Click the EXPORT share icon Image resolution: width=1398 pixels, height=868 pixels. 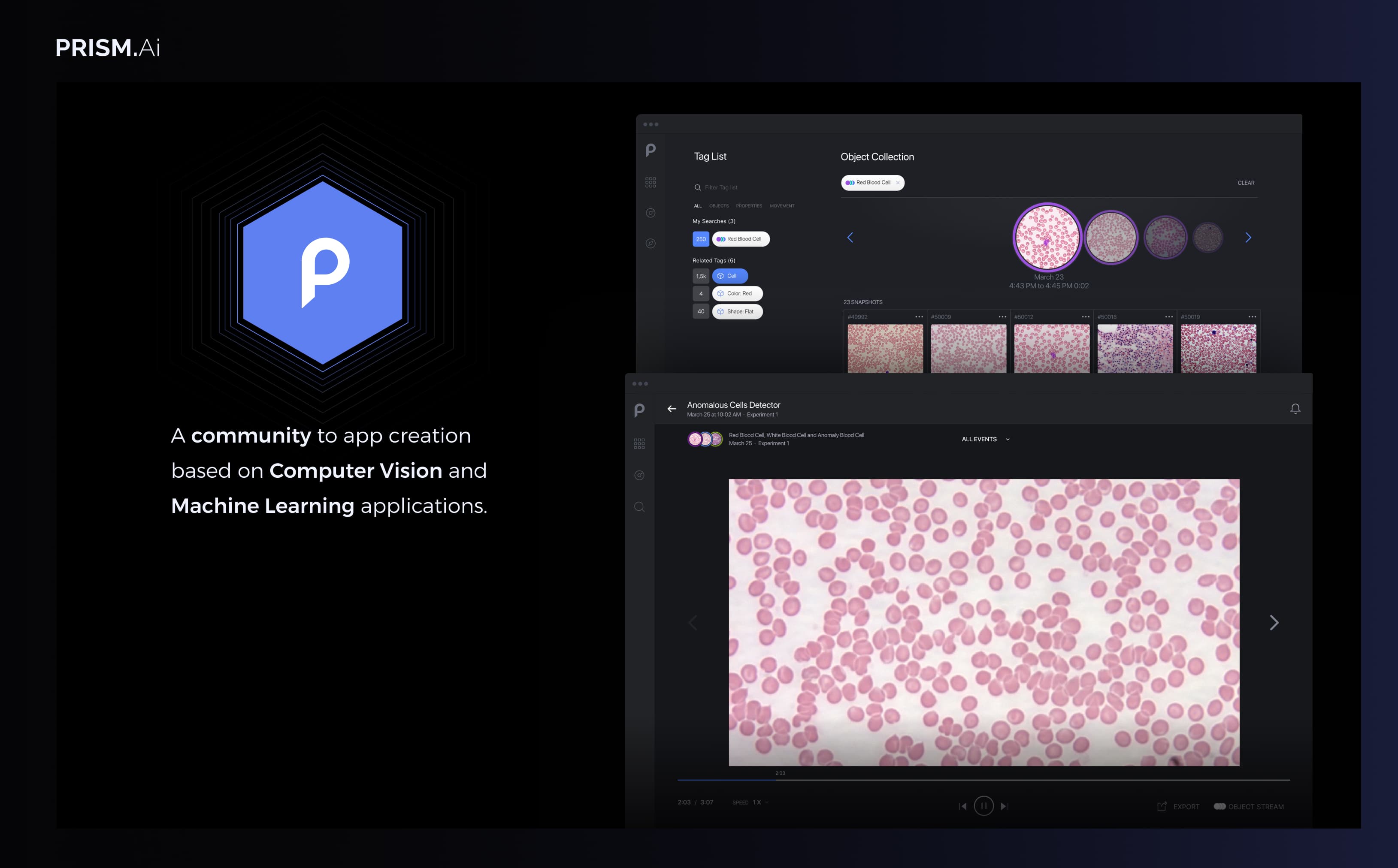tap(1162, 806)
